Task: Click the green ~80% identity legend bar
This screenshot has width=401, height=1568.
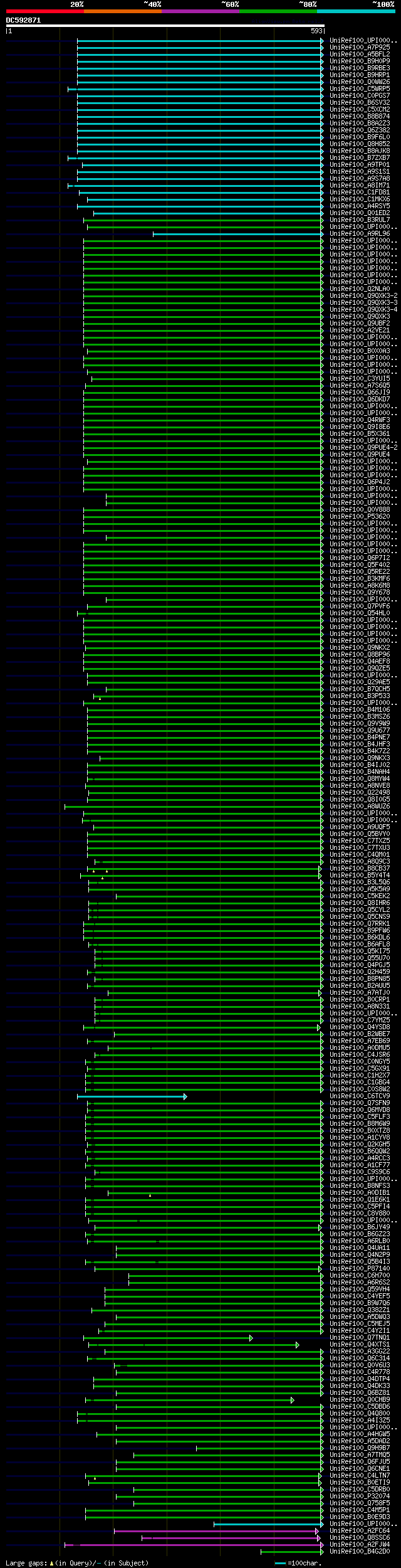Action: [278, 11]
